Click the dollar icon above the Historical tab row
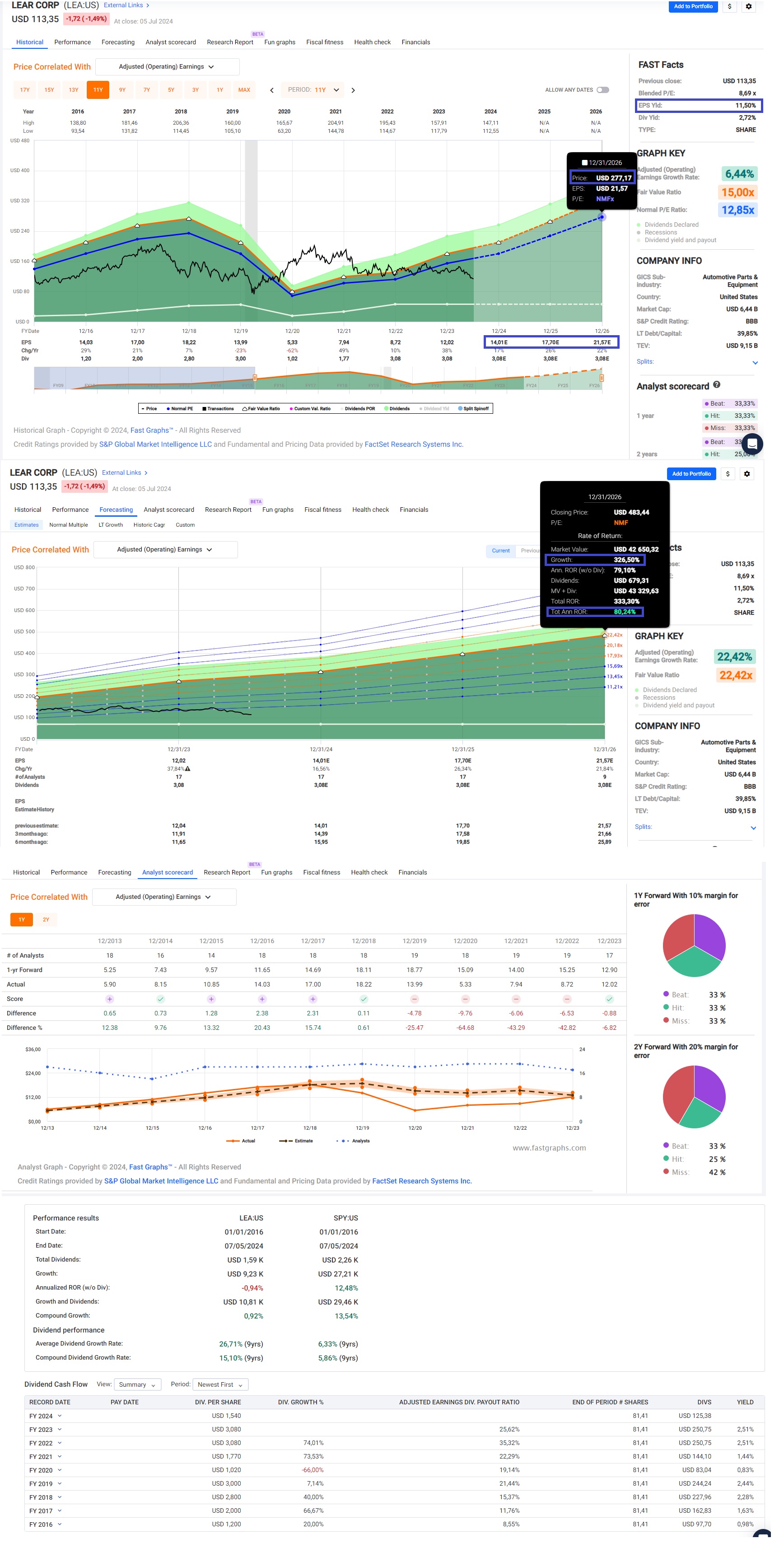784x1543 pixels. (729, 7)
